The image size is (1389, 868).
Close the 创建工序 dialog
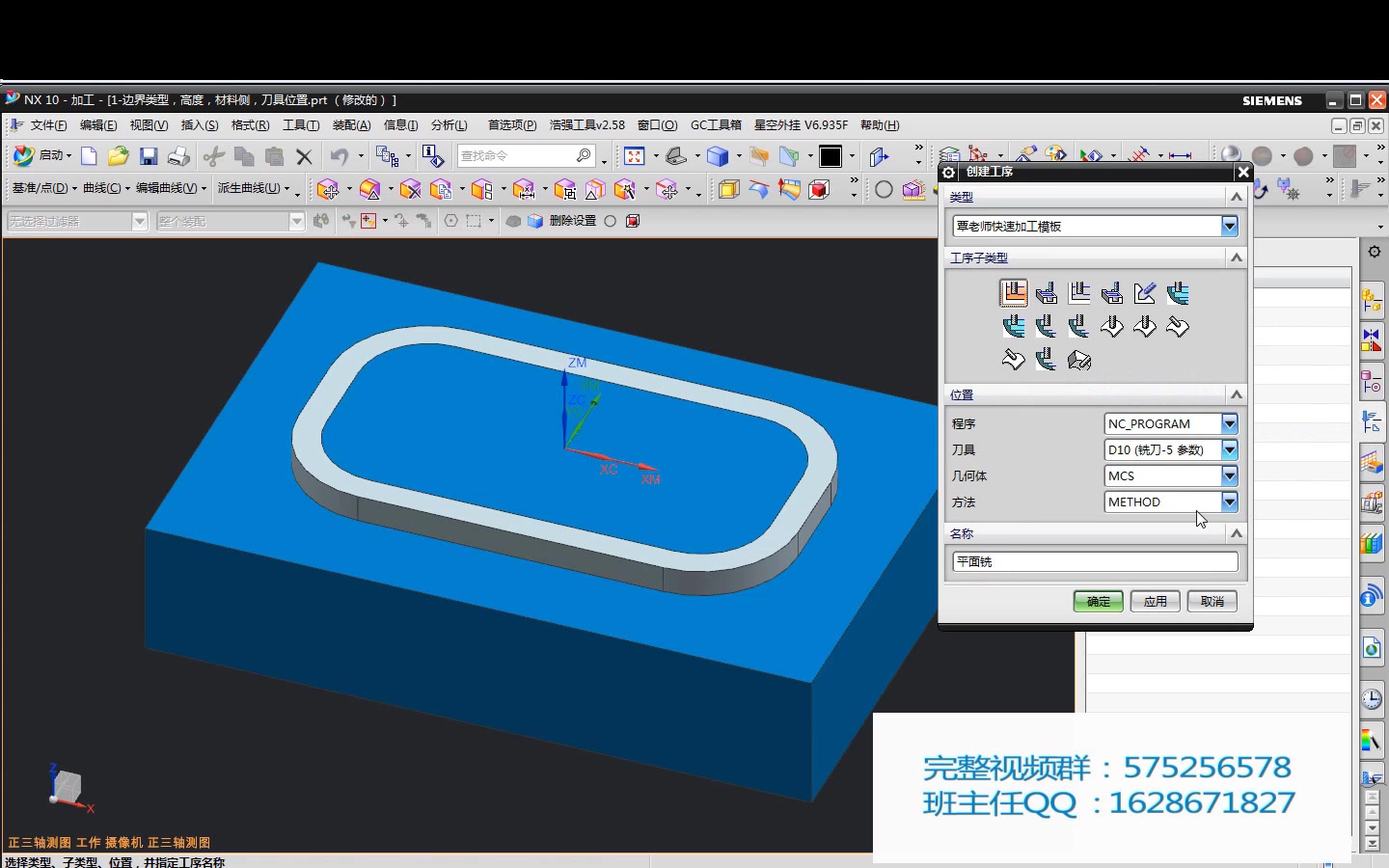(x=1243, y=172)
